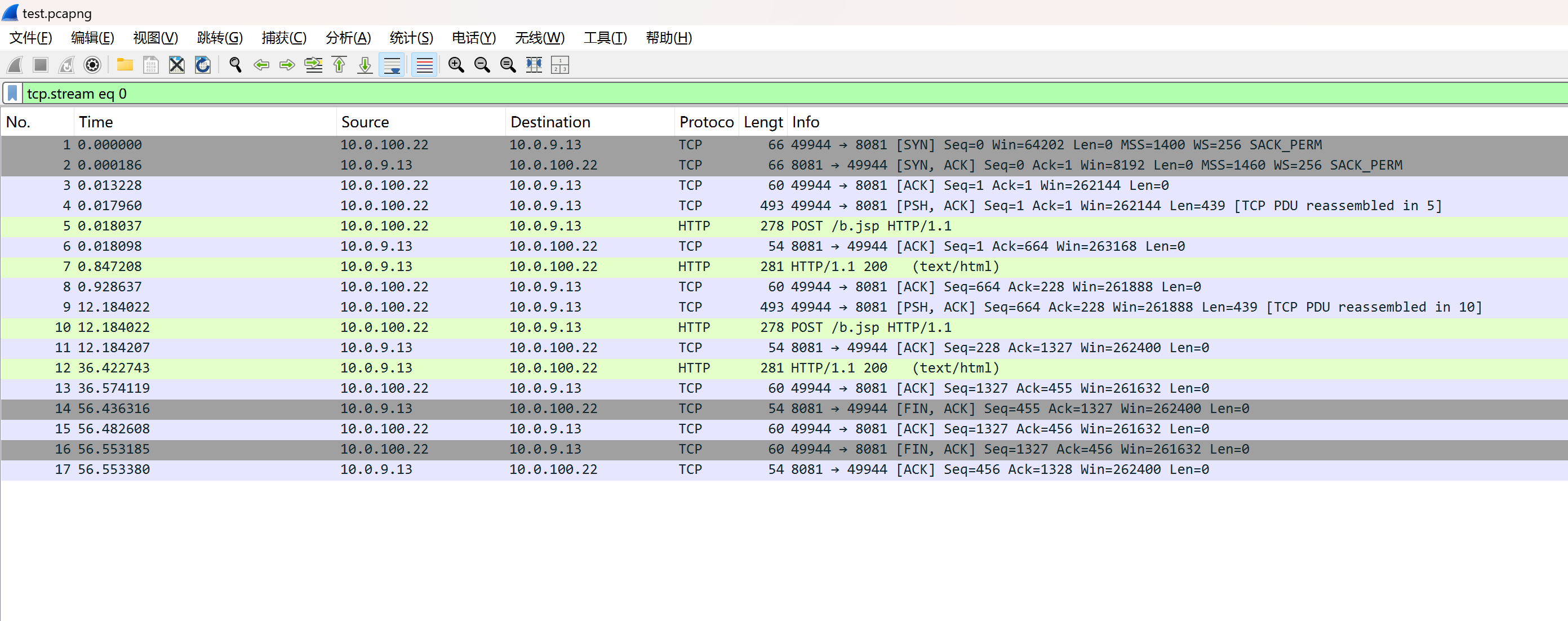This screenshot has height=621, width=1568.
Task: Jump to the last packet arrow icon
Action: [x=365, y=65]
